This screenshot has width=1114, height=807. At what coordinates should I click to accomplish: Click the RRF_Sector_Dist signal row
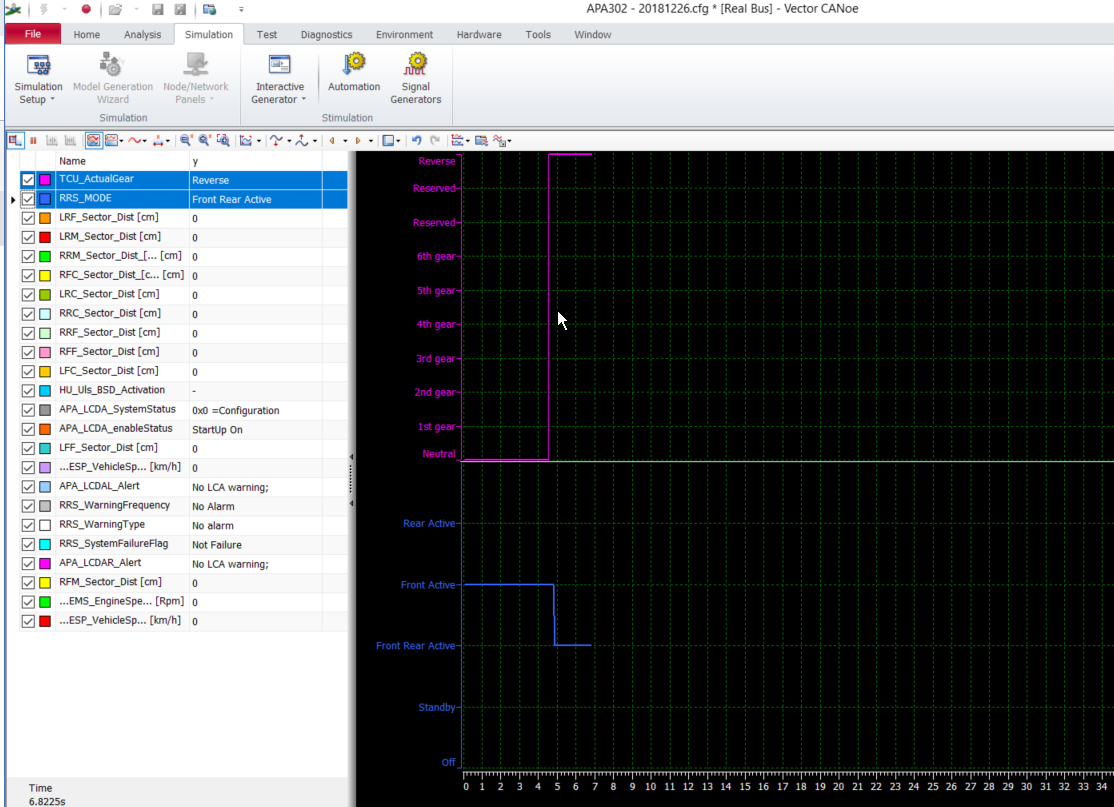120,333
